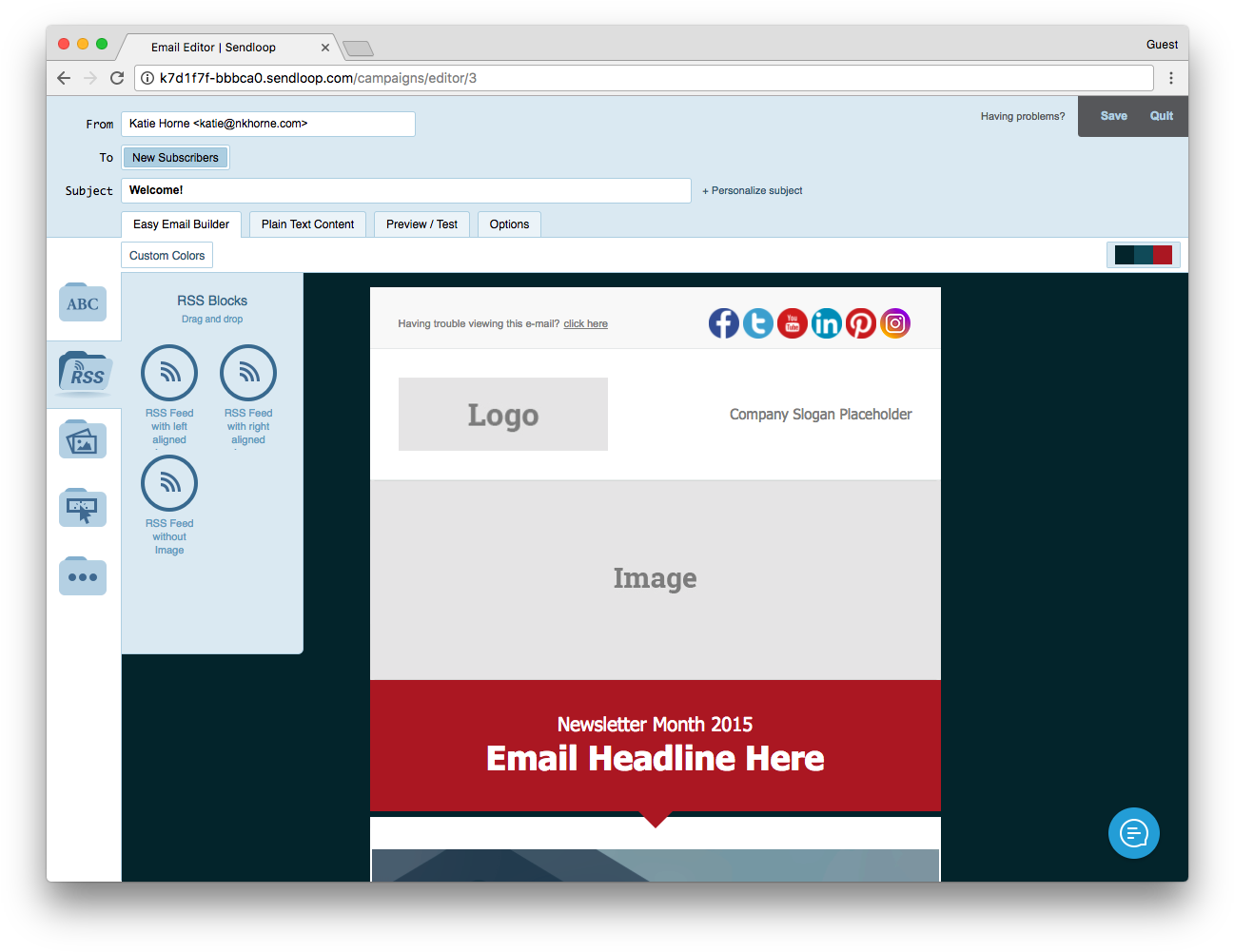This screenshot has height=952, width=1234.
Task: Click the Facebook social icon
Action: pos(724,323)
